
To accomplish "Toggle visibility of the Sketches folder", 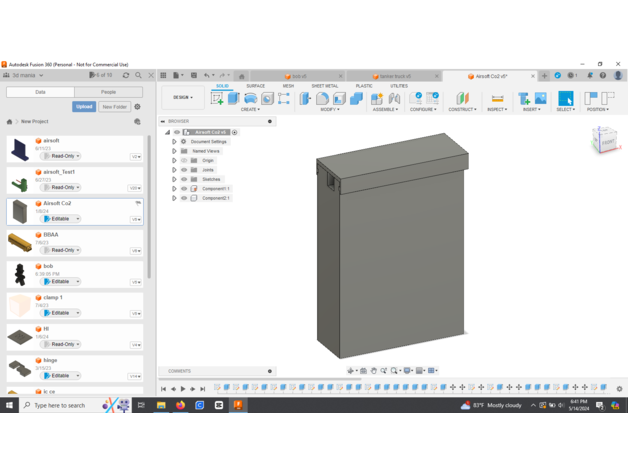I will point(184,179).
